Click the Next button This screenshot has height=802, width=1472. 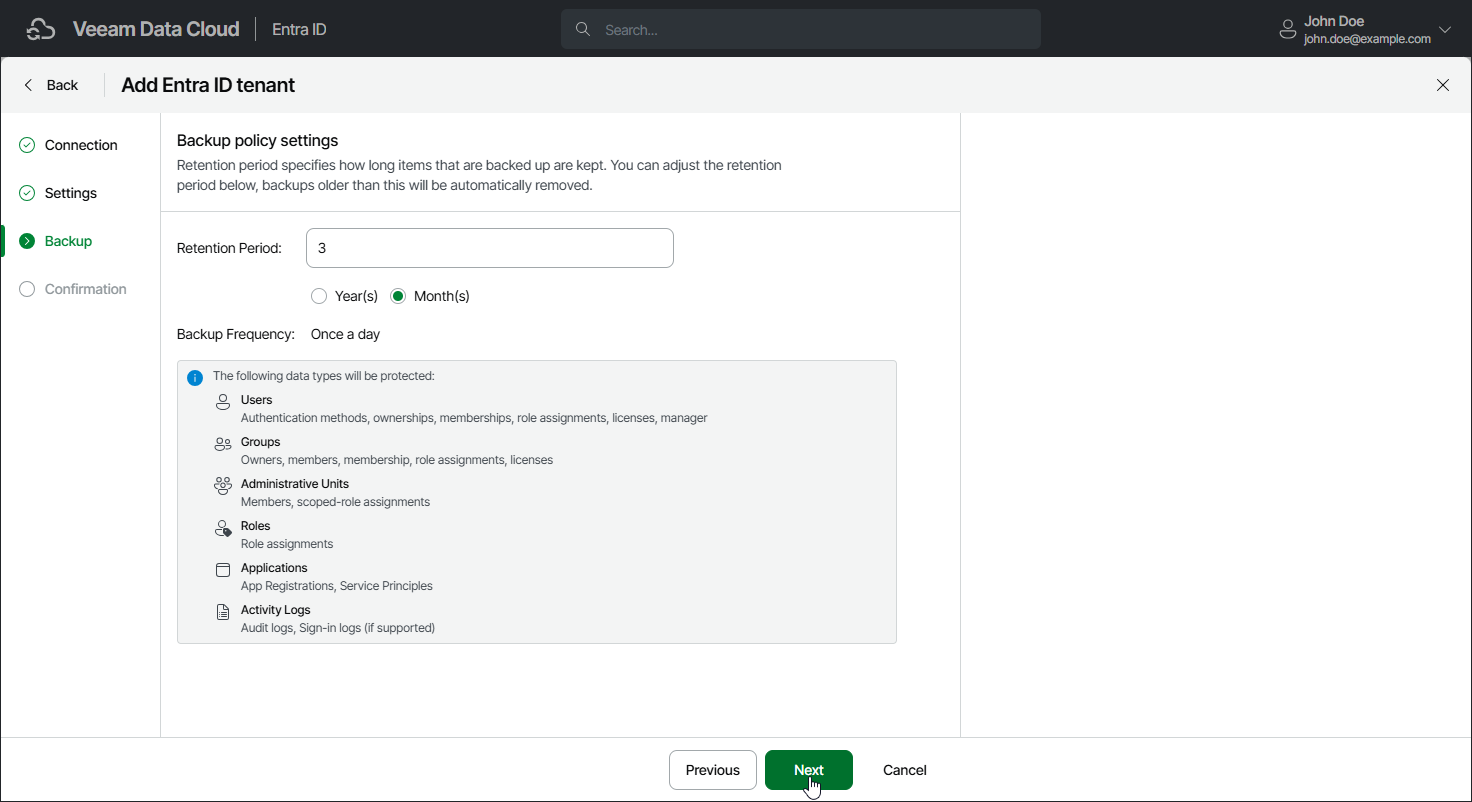[809, 770]
